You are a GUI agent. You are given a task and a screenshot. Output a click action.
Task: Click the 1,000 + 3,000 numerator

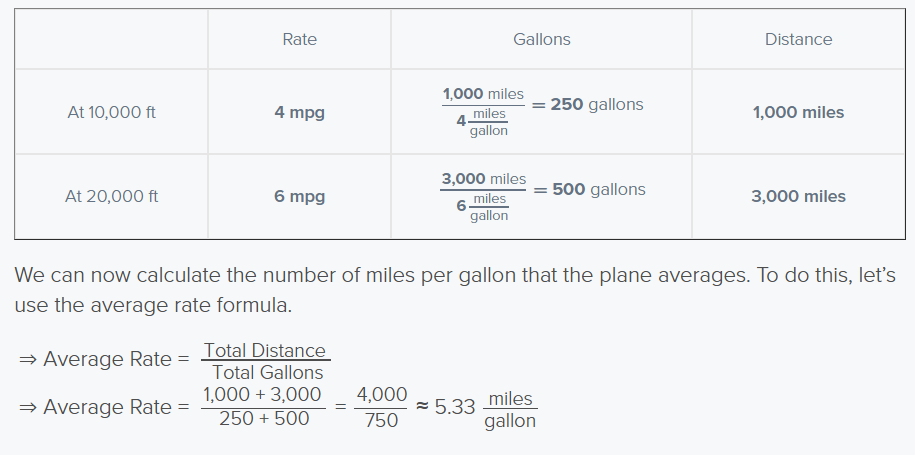[x=263, y=394]
